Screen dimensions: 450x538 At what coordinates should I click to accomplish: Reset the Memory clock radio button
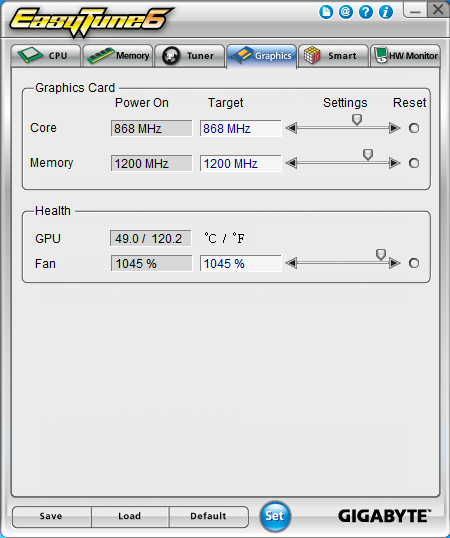tap(414, 163)
